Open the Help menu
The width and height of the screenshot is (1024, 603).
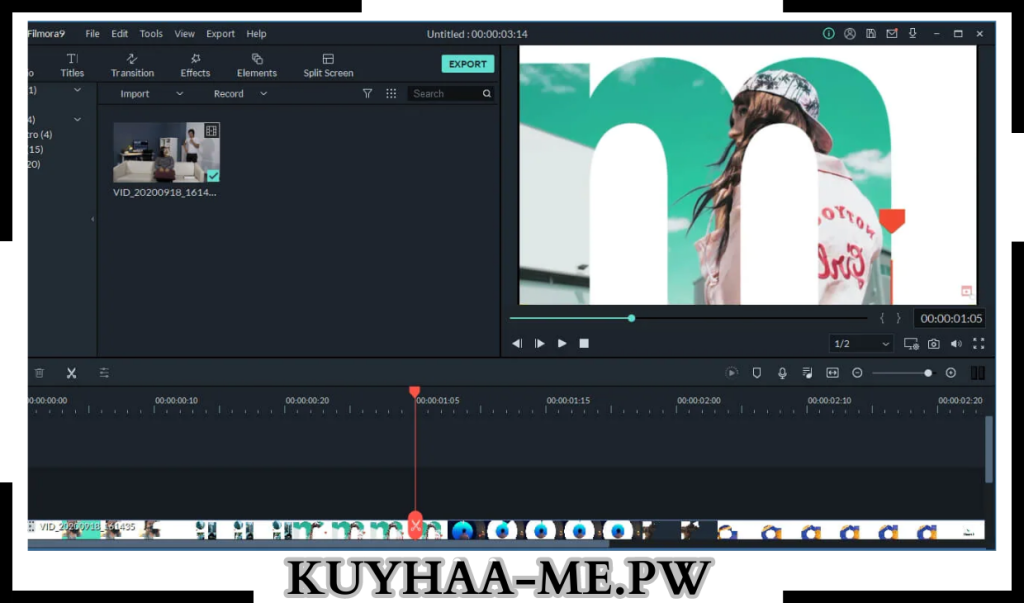click(256, 34)
